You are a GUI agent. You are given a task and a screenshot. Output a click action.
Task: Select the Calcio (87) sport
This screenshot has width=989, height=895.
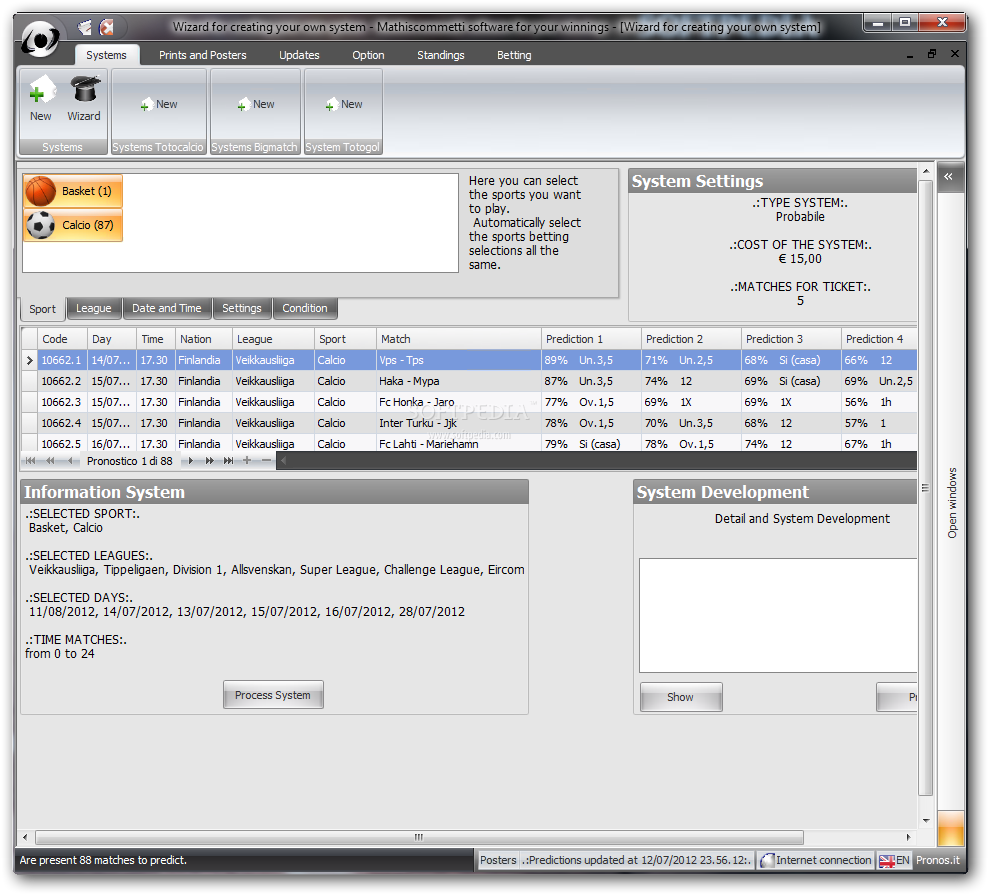point(73,225)
